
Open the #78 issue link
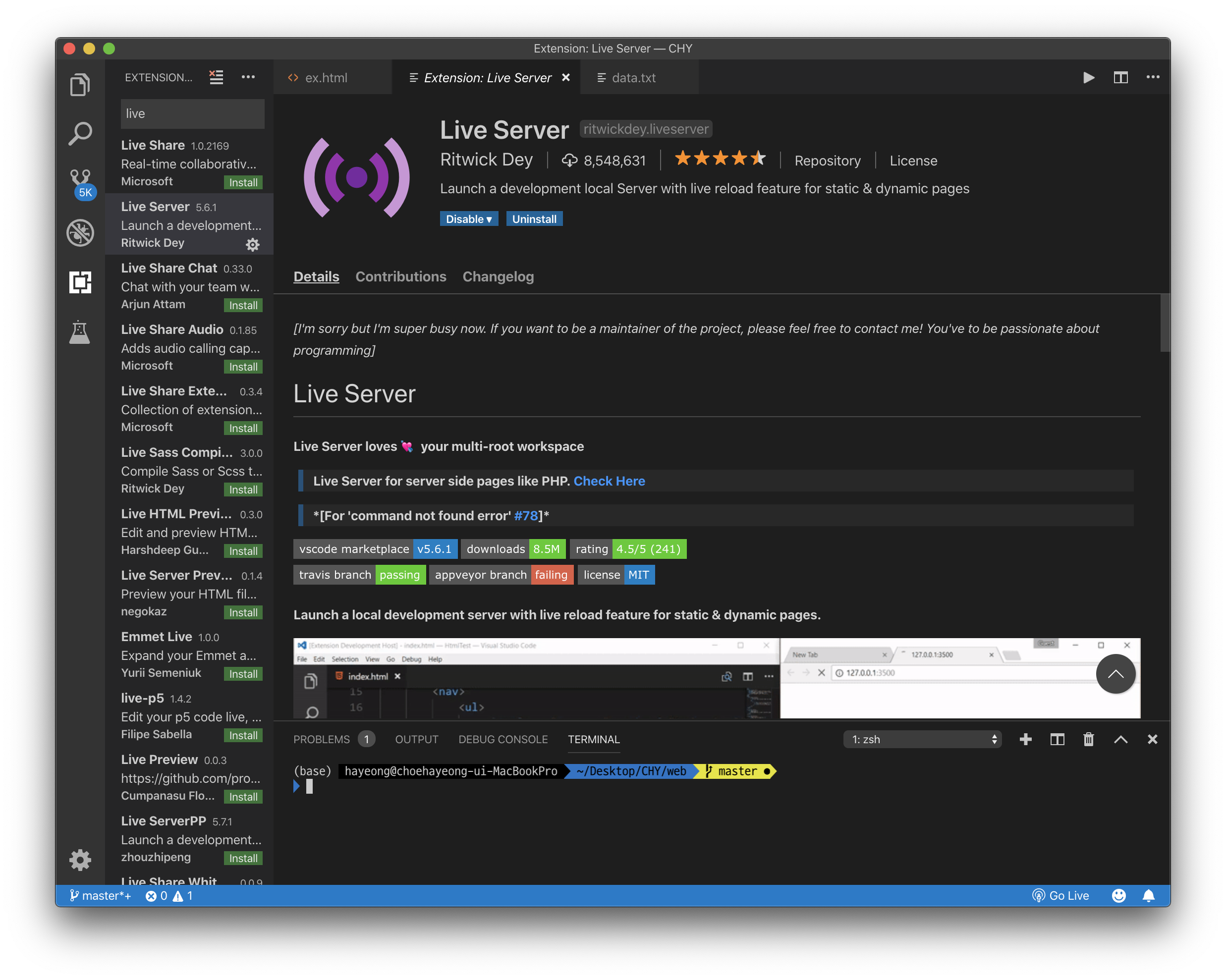point(526,516)
